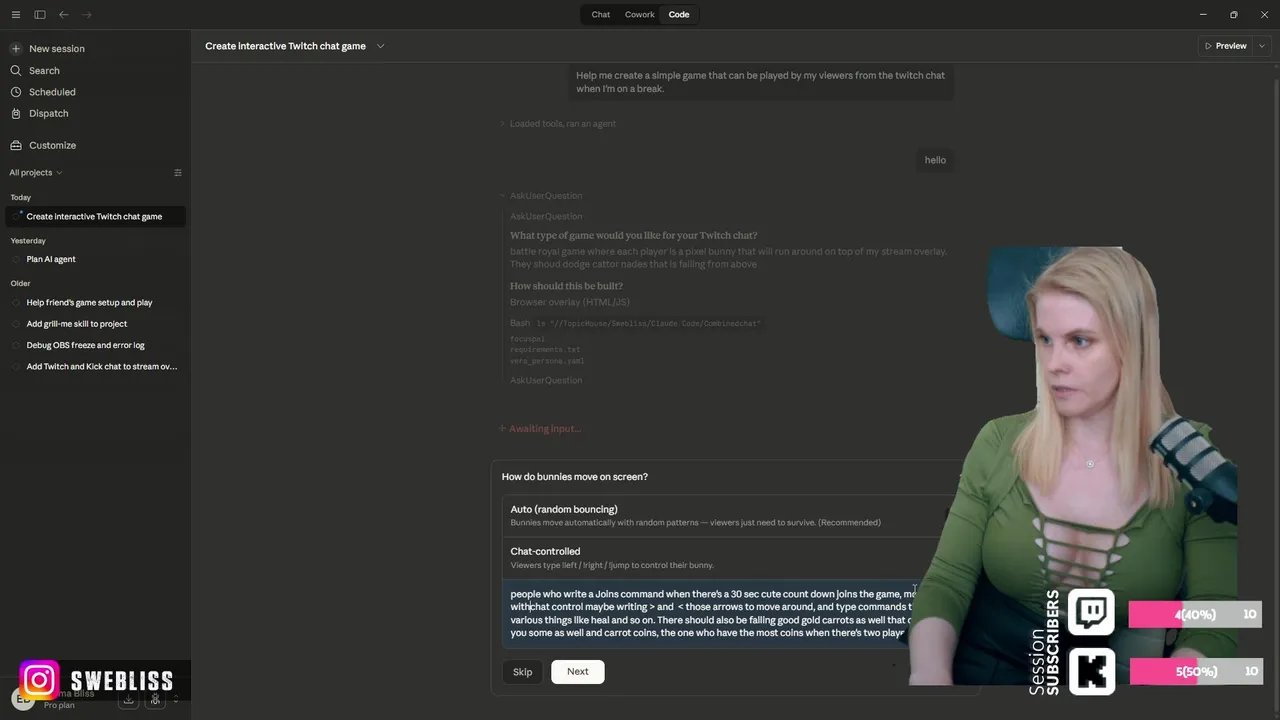Screen dimensions: 1280x720
Task: Click the Dispatch icon in sidebar
Action: click(x=16, y=114)
